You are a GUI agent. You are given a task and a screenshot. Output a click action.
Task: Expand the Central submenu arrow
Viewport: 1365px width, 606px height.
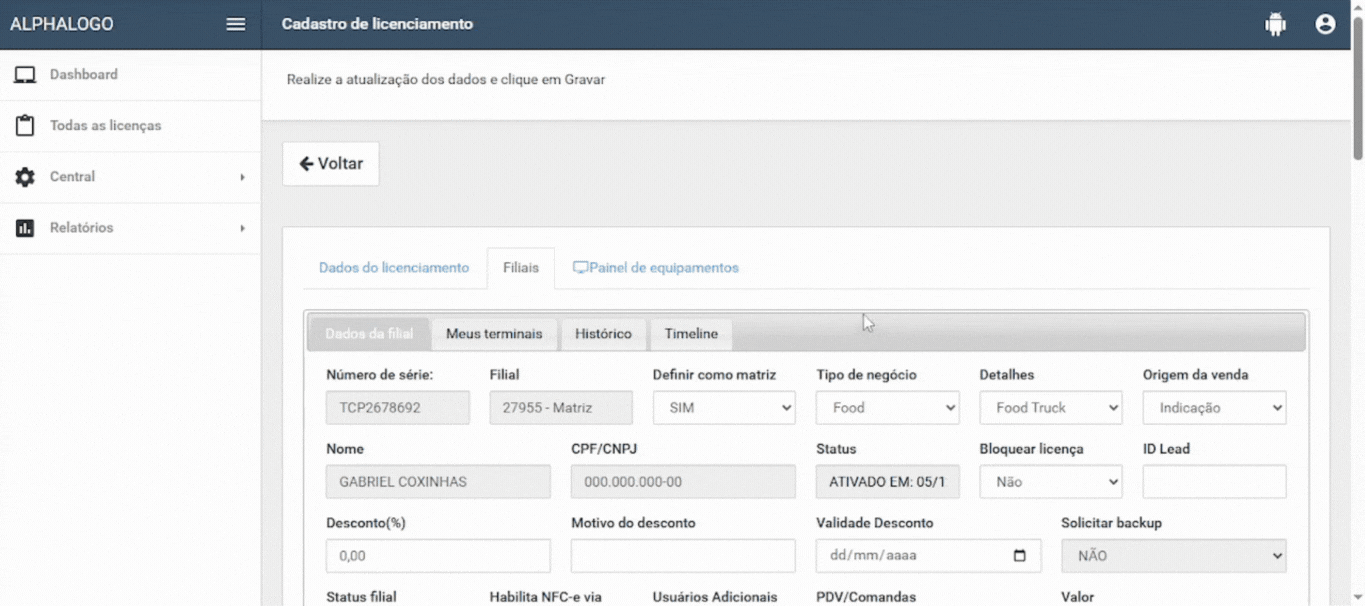pyautogui.click(x=242, y=177)
